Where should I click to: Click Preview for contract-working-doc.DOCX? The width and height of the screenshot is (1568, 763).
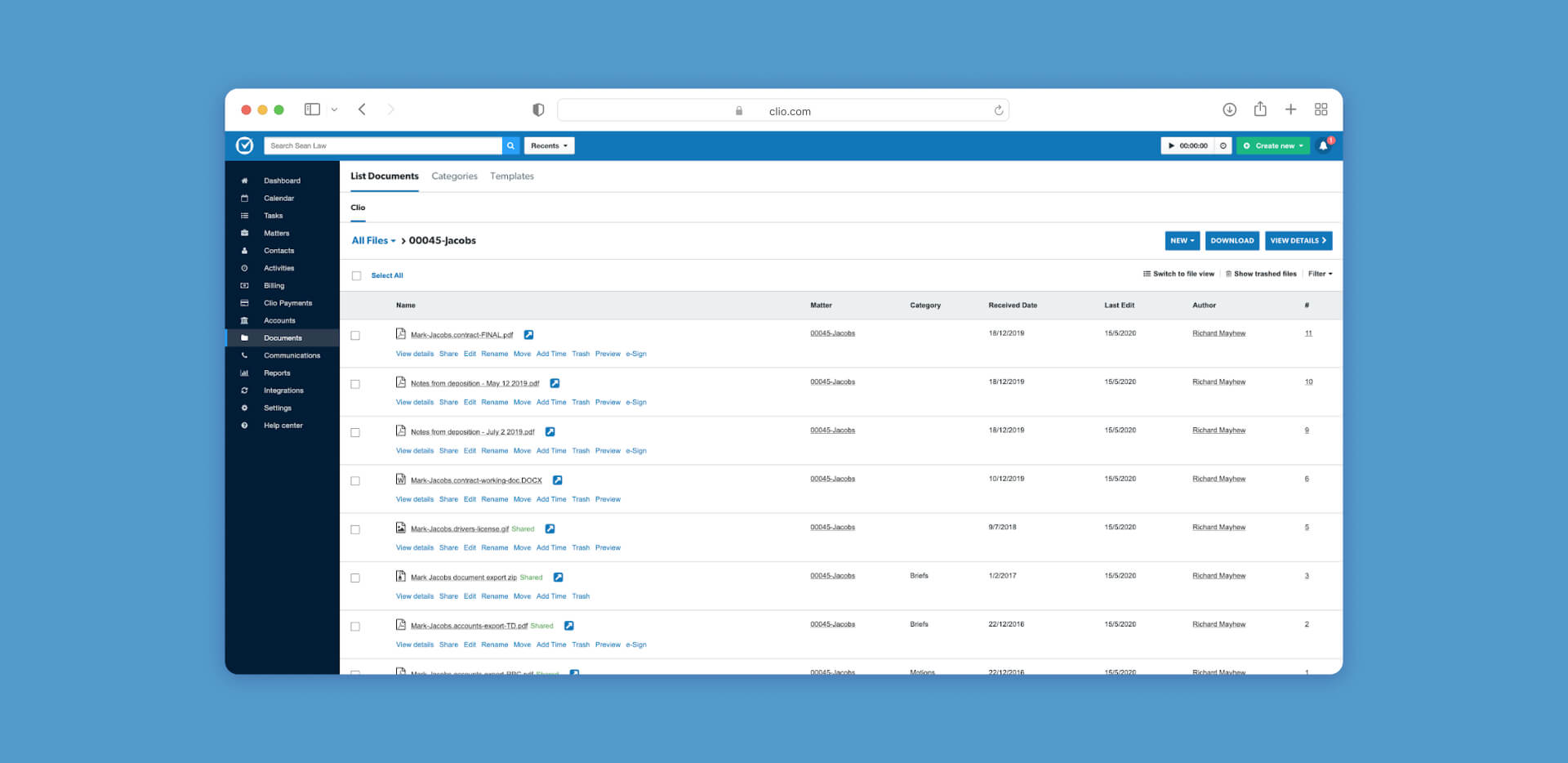[608, 499]
